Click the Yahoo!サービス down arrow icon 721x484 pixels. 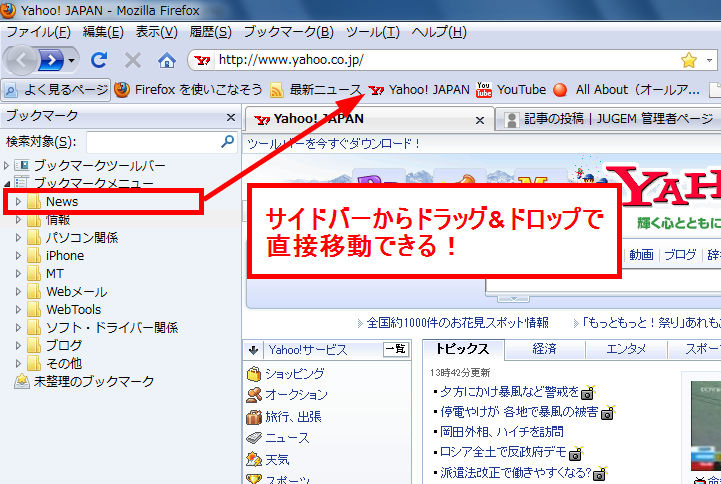point(253,350)
